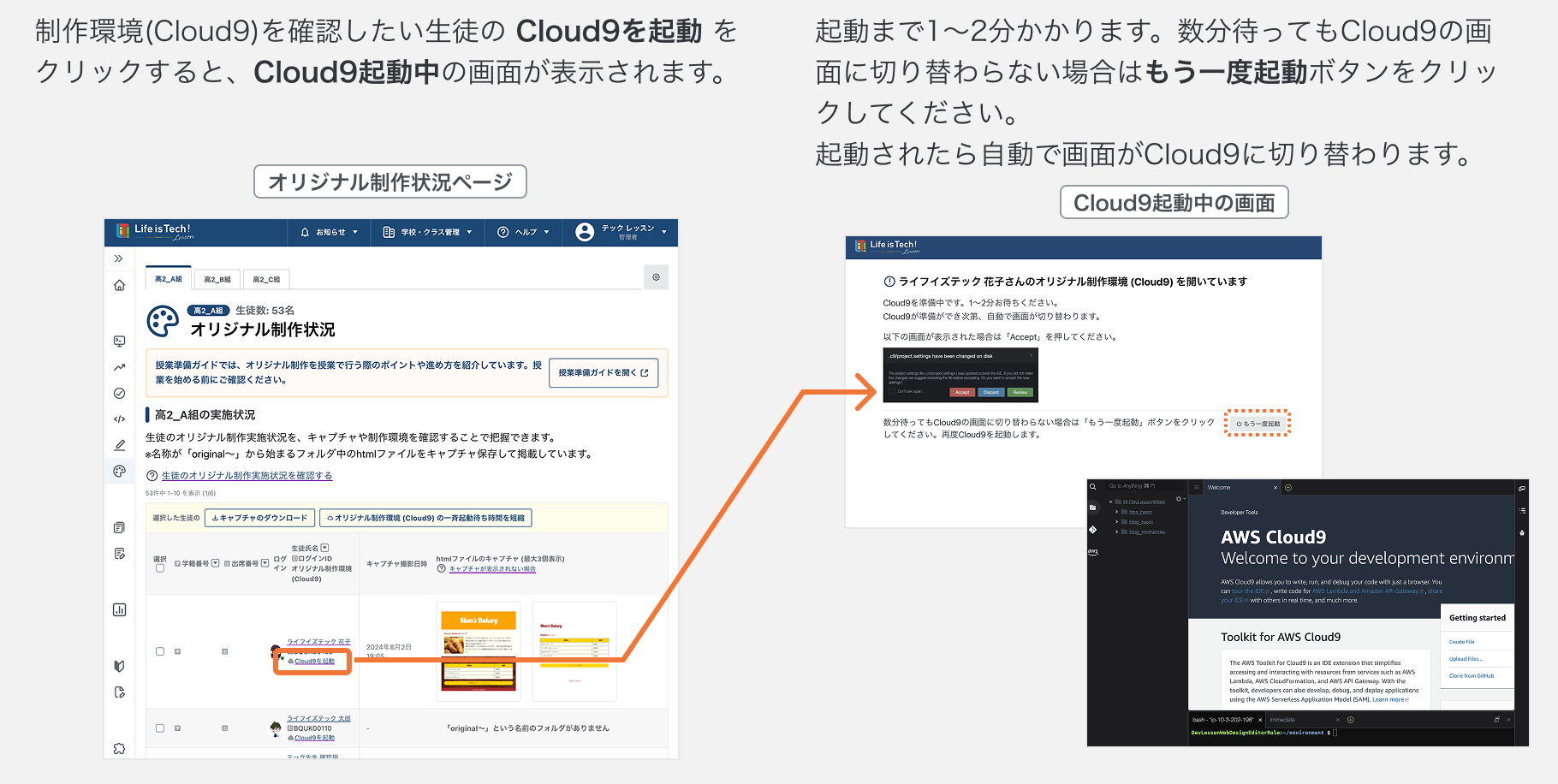
Task: Switch to the 高2_C組 tab
Action: tap(266, 280)
